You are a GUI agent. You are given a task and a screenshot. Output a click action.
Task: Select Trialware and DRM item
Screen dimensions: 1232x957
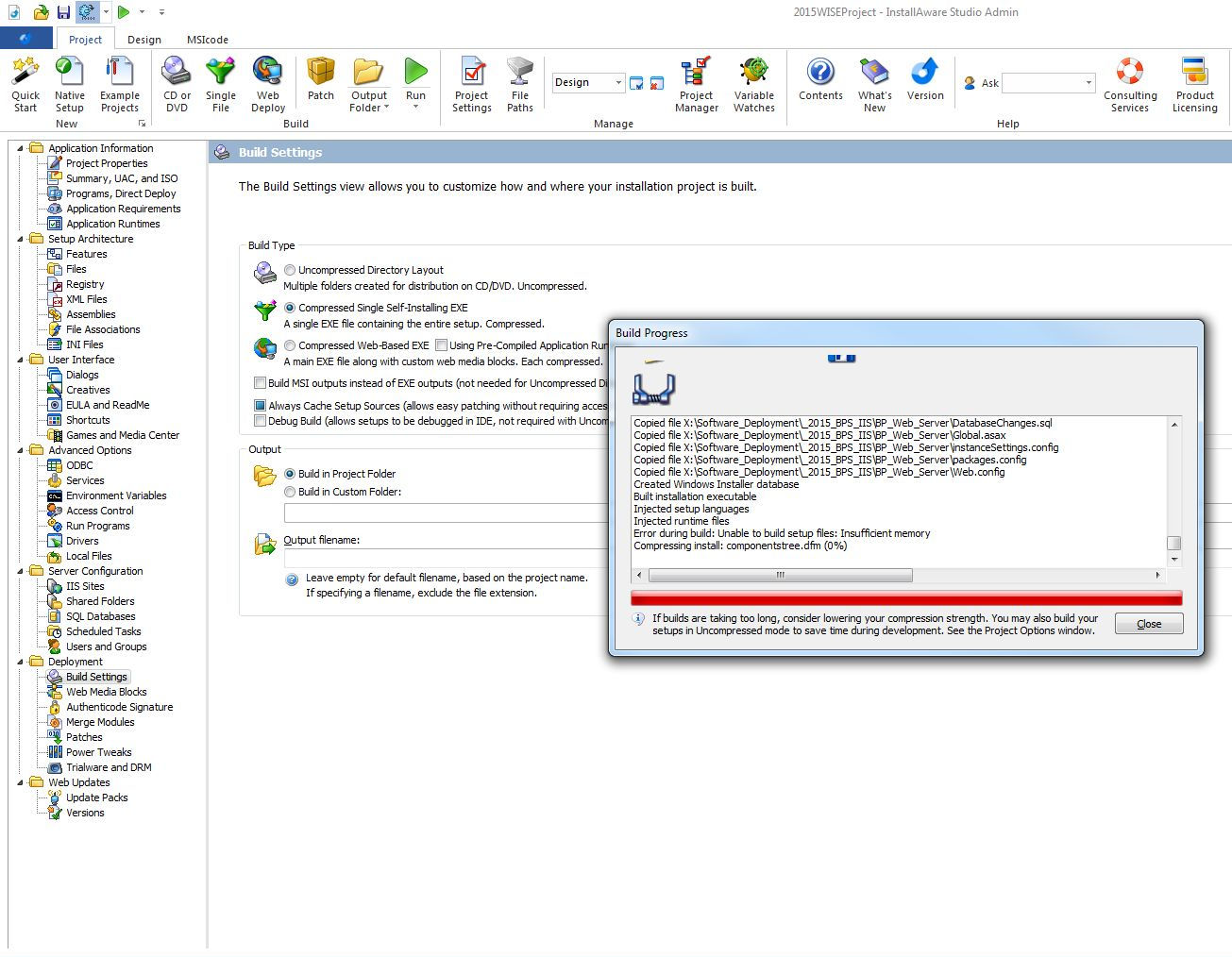[x=109, y=767]
